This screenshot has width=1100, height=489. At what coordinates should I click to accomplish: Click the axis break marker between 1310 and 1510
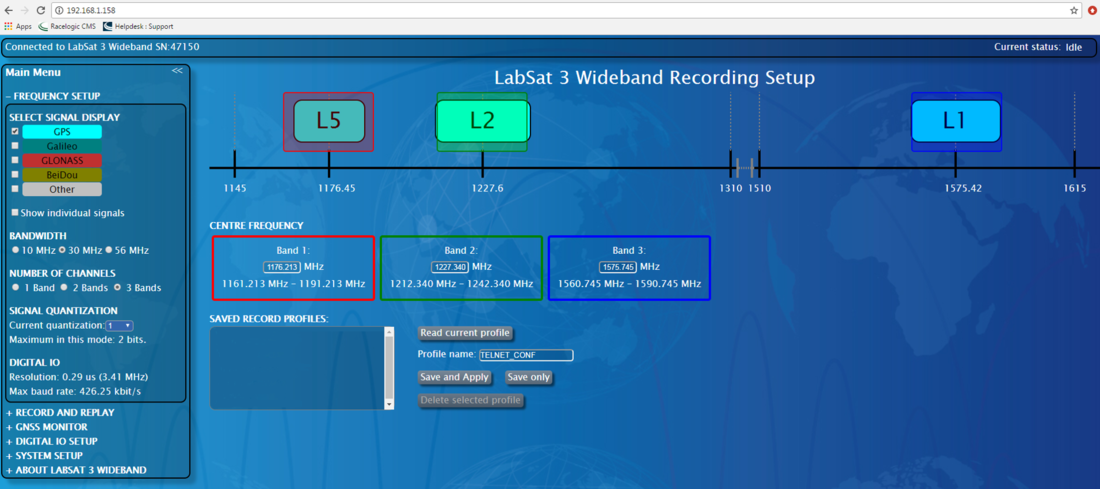(744, 168)
